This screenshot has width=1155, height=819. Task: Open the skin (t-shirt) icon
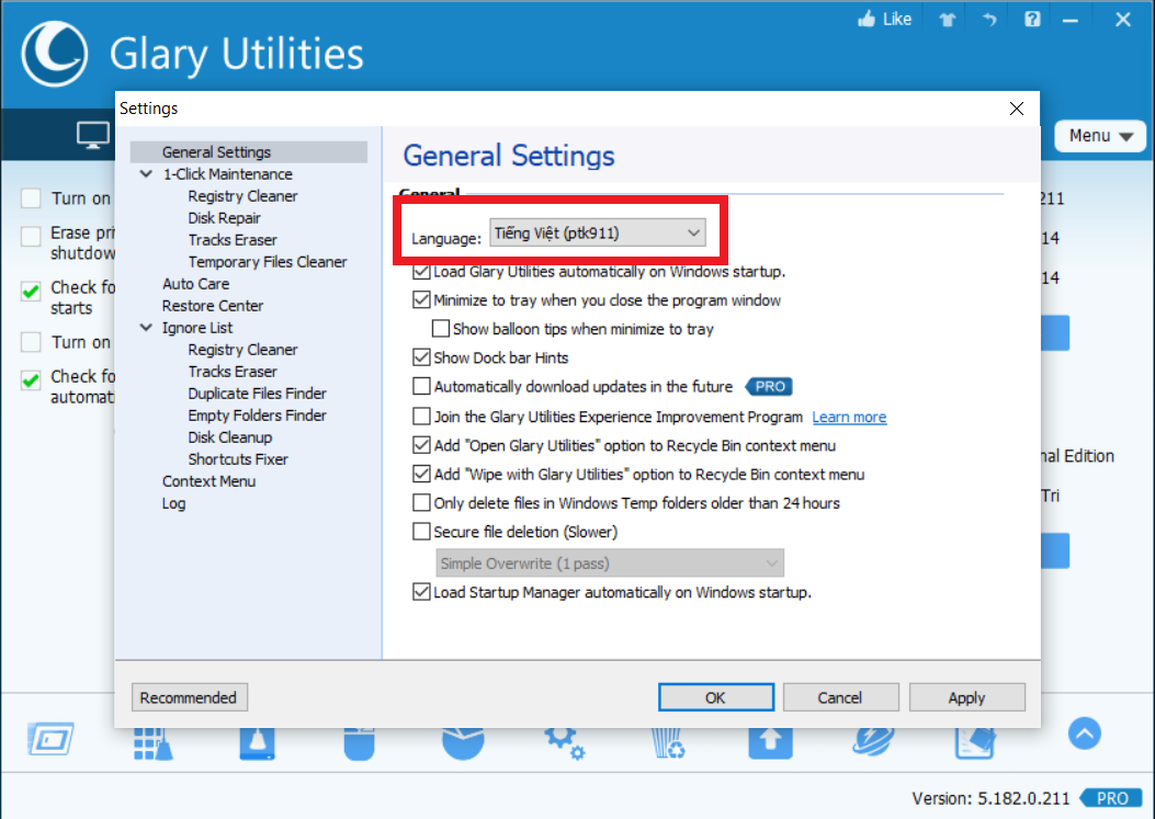(x=946, y=20)
